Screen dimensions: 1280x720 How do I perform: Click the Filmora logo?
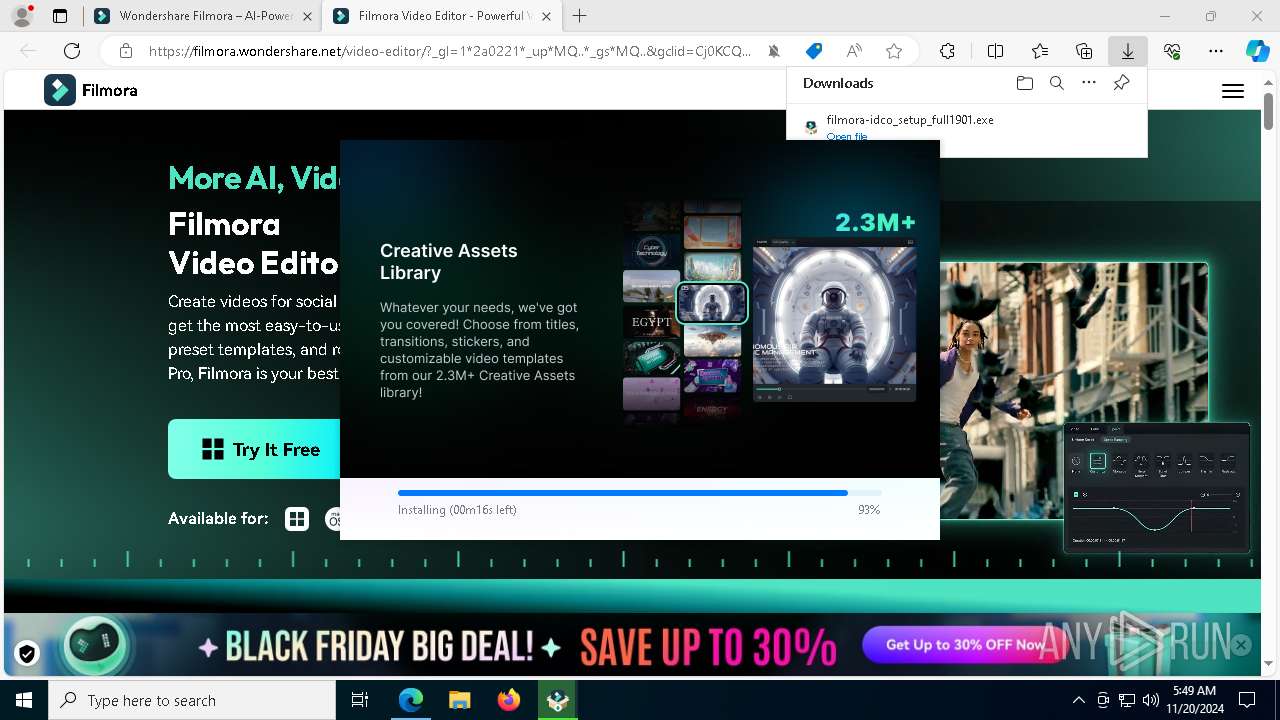point(91,90)
